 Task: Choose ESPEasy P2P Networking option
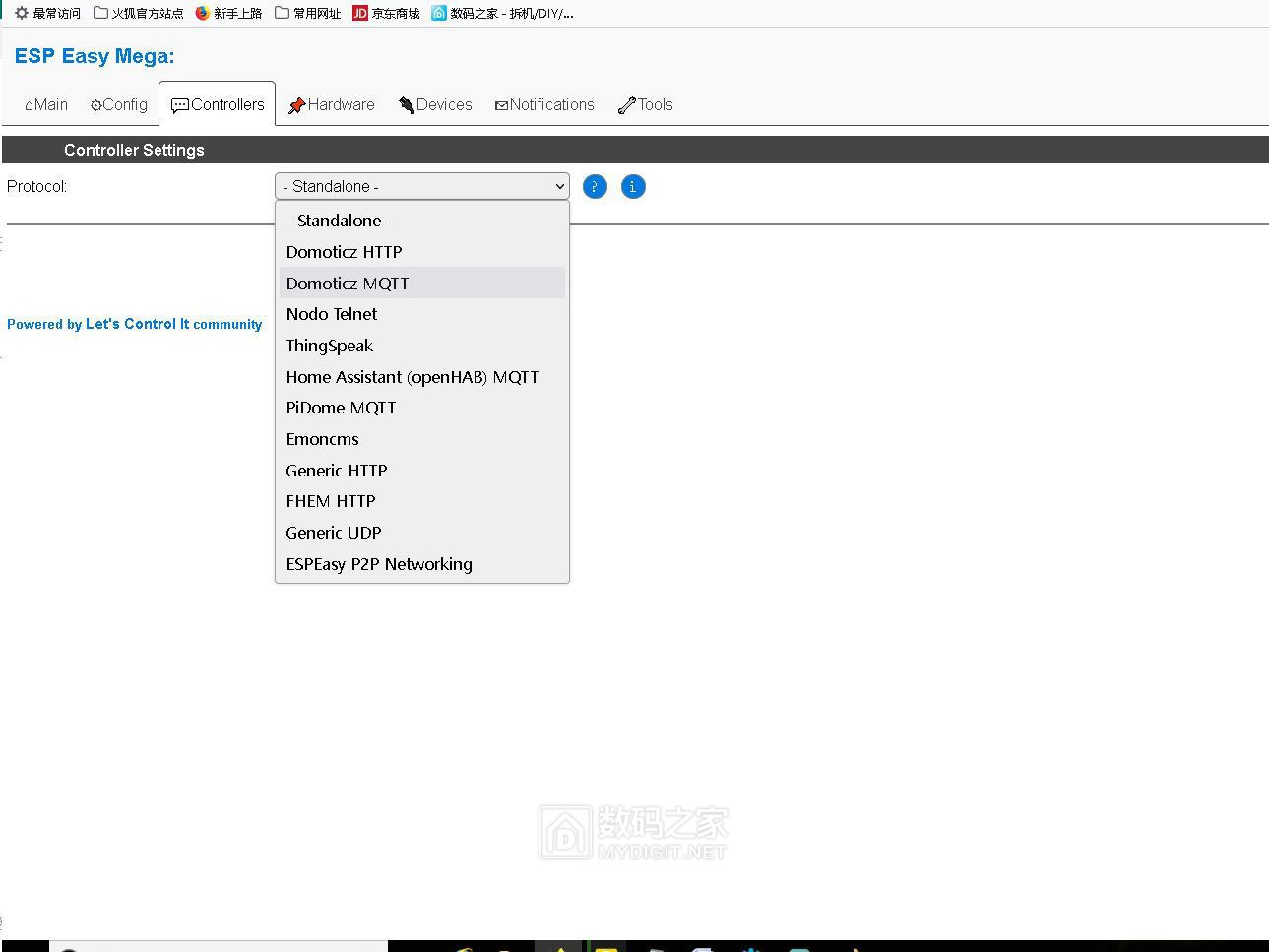tap(379, 564)
